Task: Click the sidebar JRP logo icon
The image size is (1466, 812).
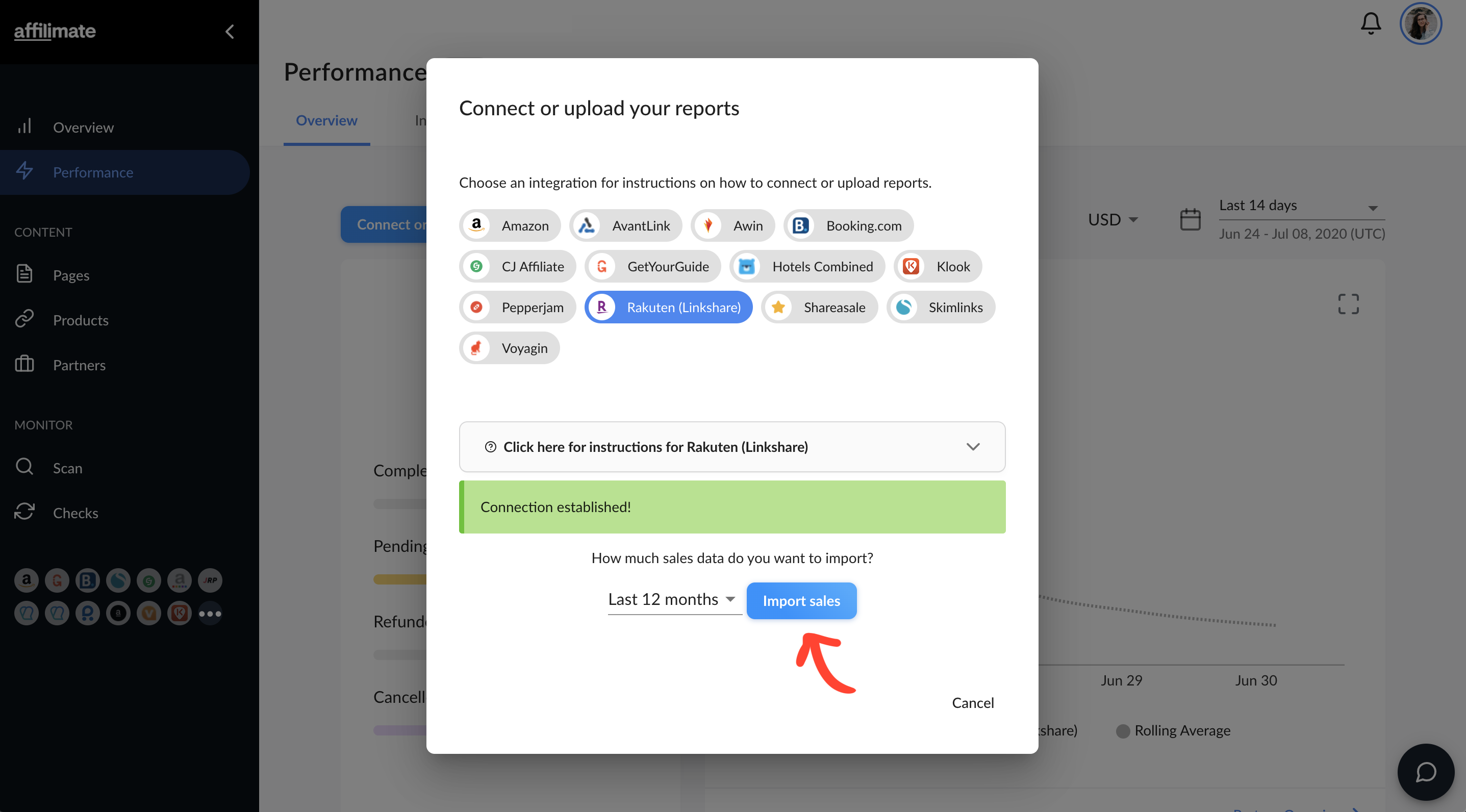Action: click(211, 580)
